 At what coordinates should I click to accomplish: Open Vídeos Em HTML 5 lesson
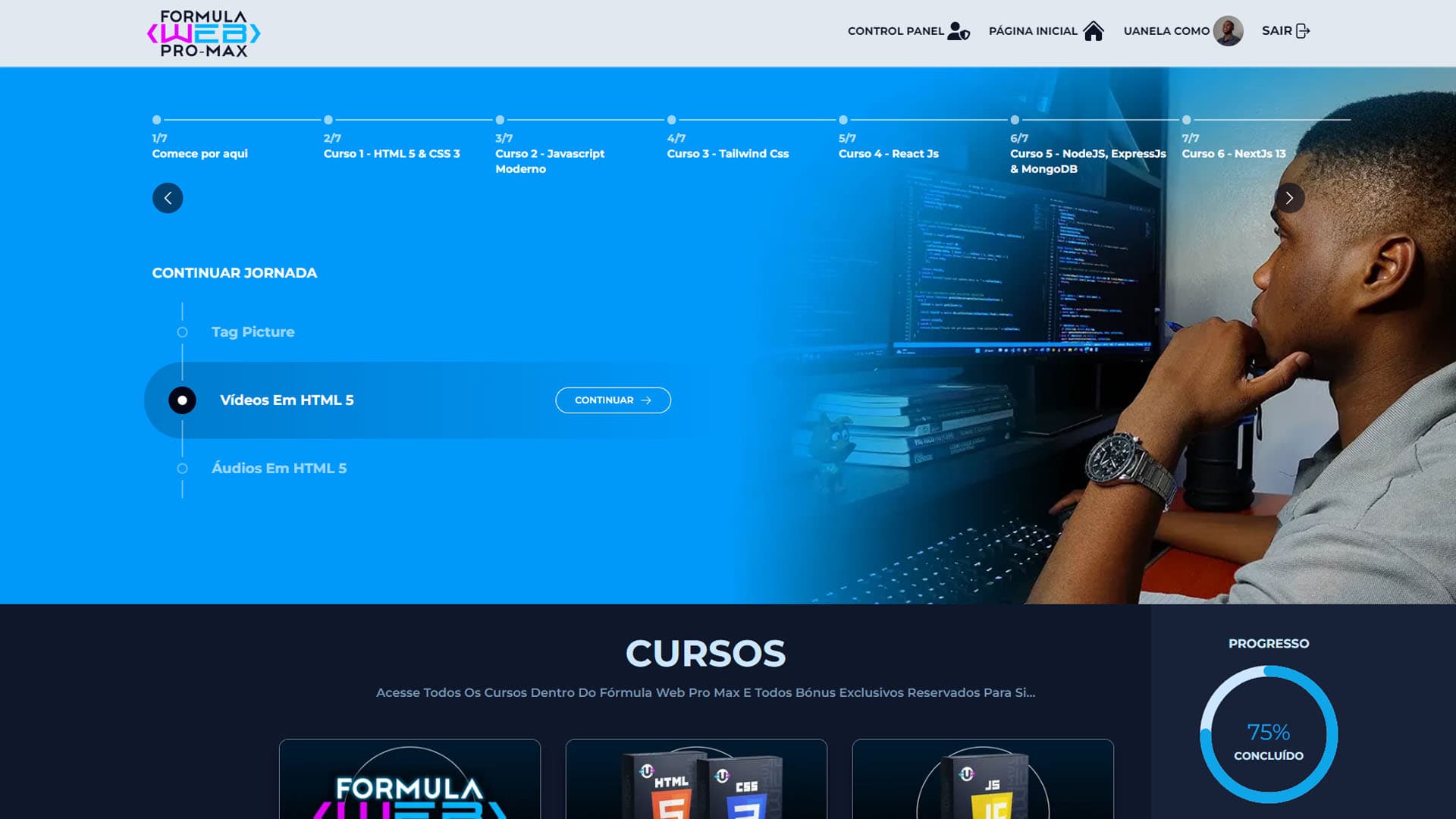[x=287, y=400]
